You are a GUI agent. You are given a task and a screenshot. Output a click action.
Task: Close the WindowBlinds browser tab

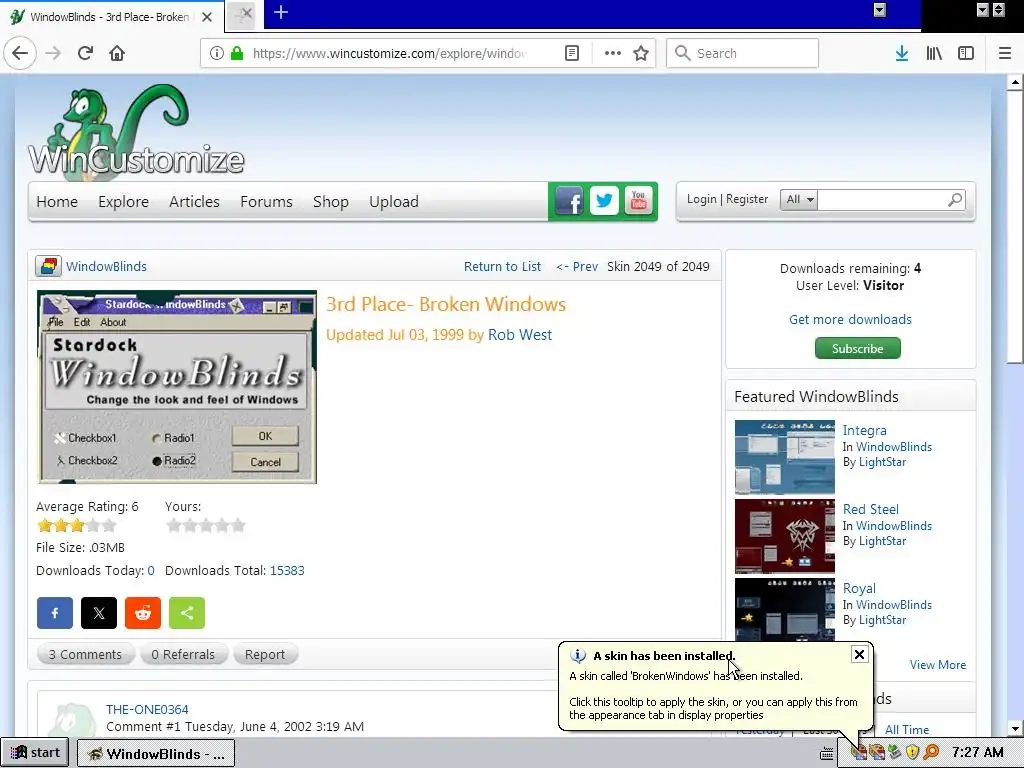(207, 17)
